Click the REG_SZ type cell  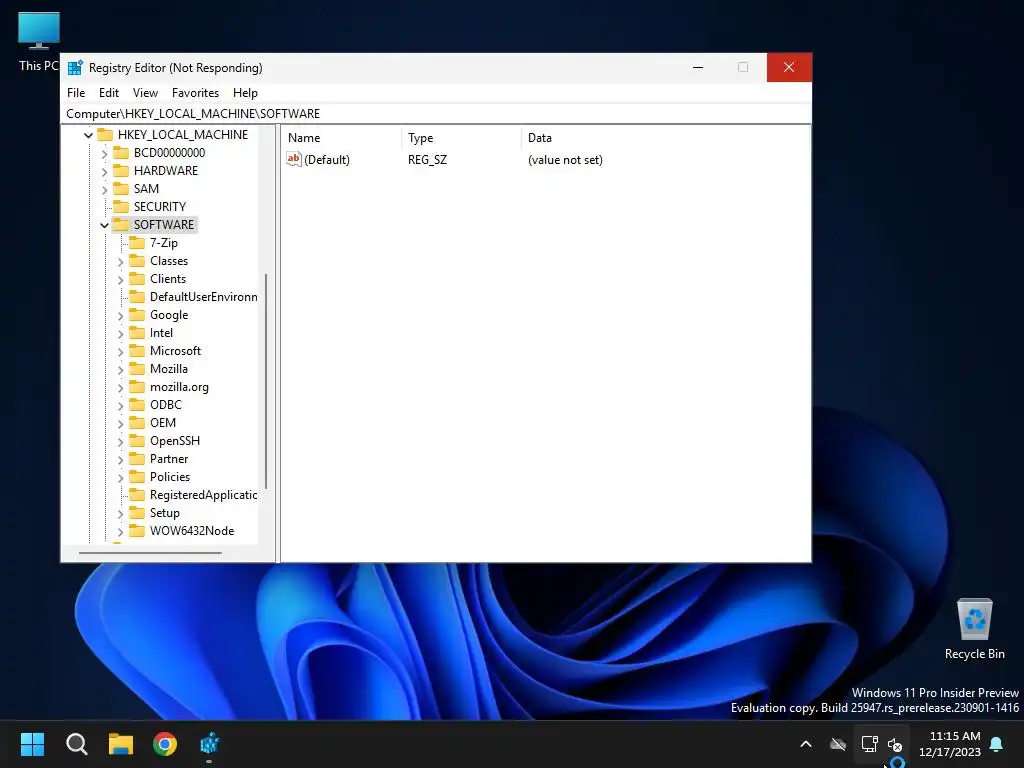point(428,160)
